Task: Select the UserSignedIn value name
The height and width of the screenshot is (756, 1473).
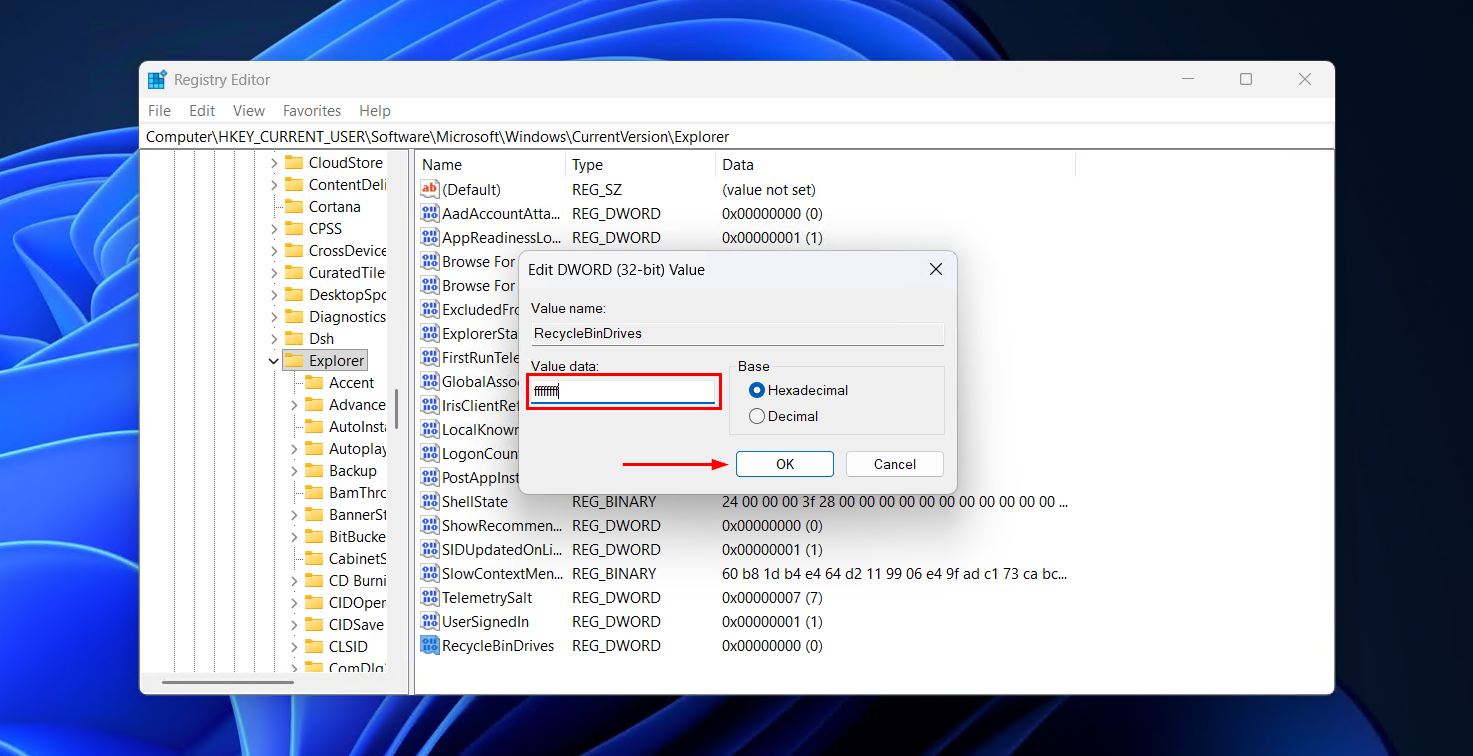Action: pos(485,621)
